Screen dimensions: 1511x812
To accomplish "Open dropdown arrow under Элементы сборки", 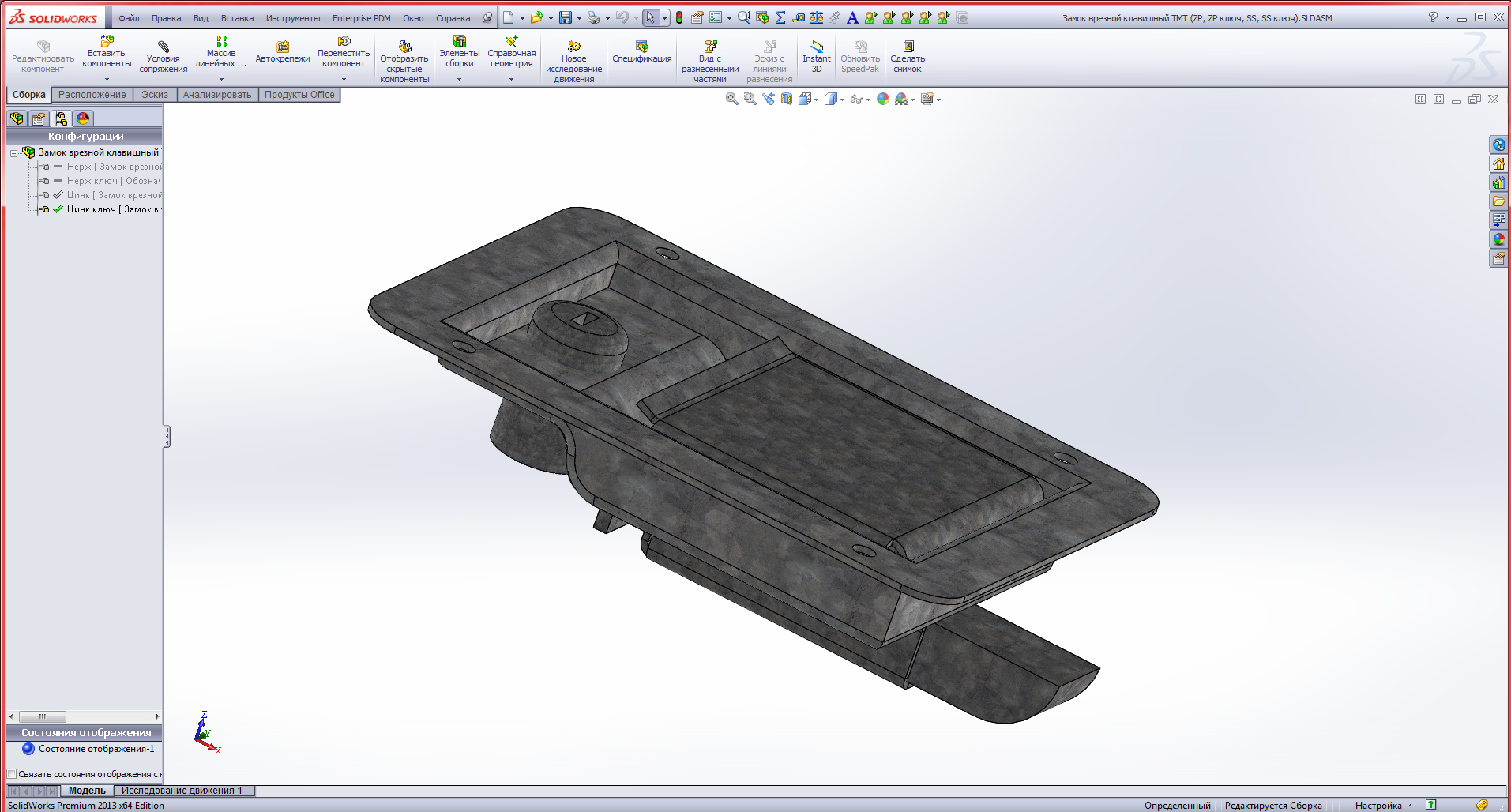I will [x=459, y=79].
